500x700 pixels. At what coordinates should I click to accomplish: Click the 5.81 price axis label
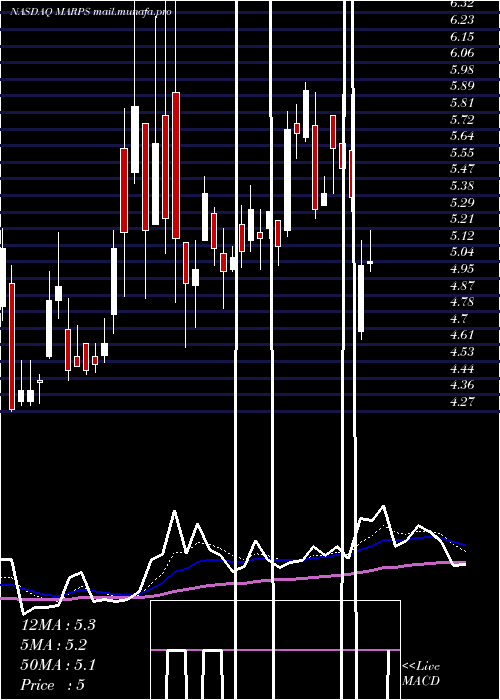pos(462,103)
